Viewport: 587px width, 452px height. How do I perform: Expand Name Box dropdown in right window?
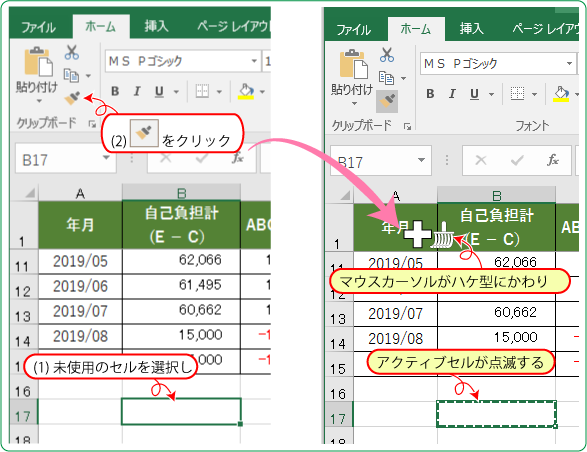422,160
